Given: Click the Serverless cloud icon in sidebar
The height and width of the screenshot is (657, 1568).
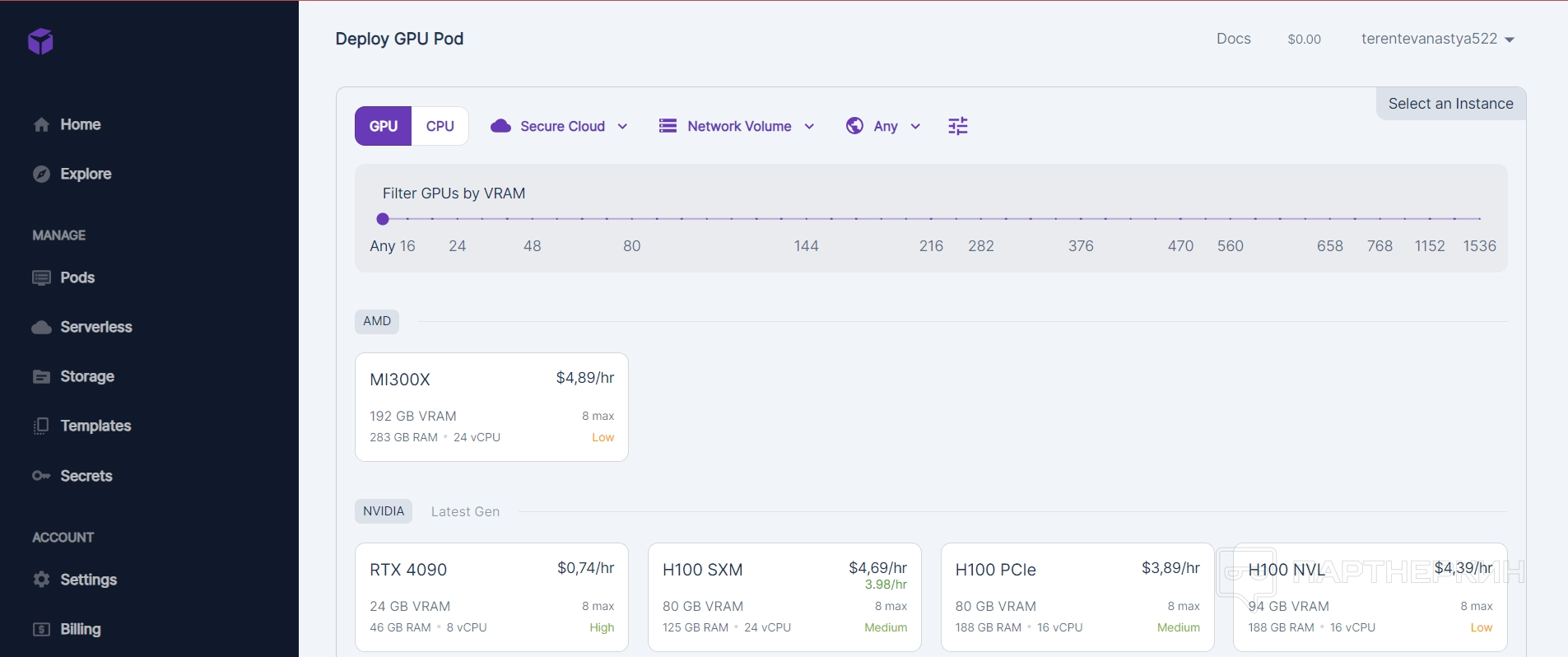Looking at the screenshot, I should (x=41, y=328).
